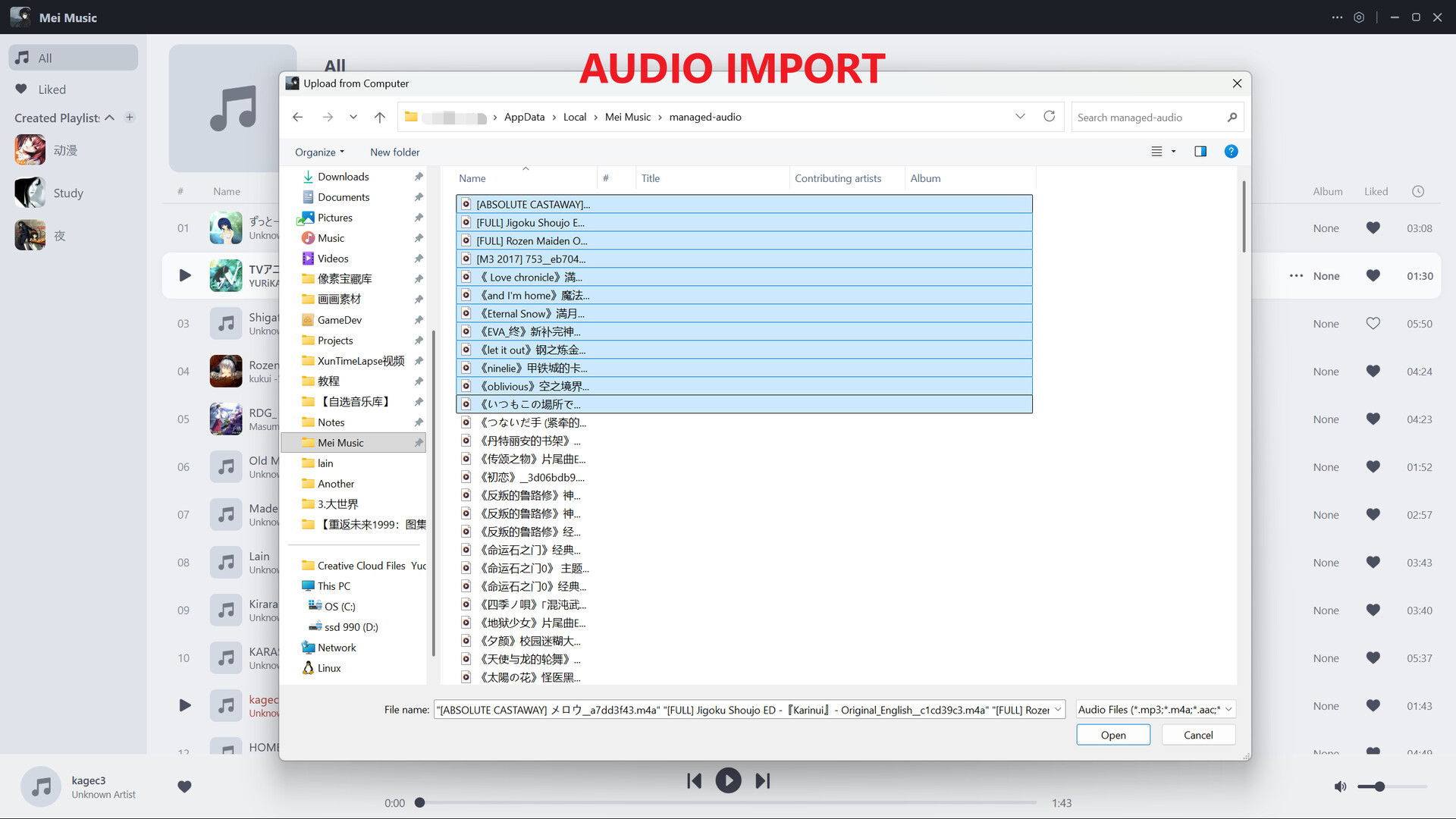Screen dimensions: 1456x819
Task: Go forward in the file dialog
Action: 328,117
